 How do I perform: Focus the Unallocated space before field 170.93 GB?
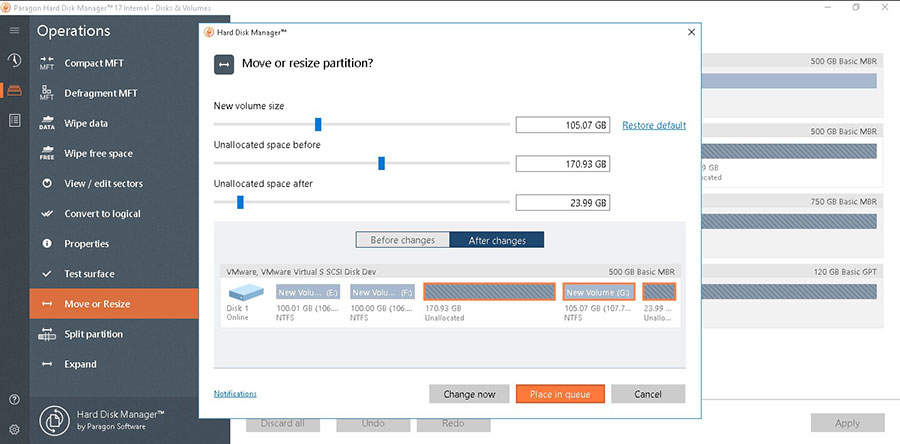tap(562, 164)
